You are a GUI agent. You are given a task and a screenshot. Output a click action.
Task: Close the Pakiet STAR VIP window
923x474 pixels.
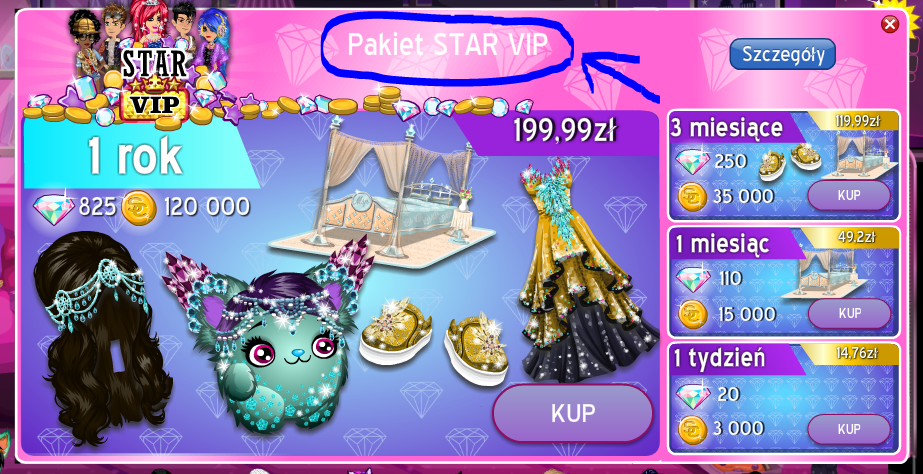pyautogui.click(x=889, y=24)
